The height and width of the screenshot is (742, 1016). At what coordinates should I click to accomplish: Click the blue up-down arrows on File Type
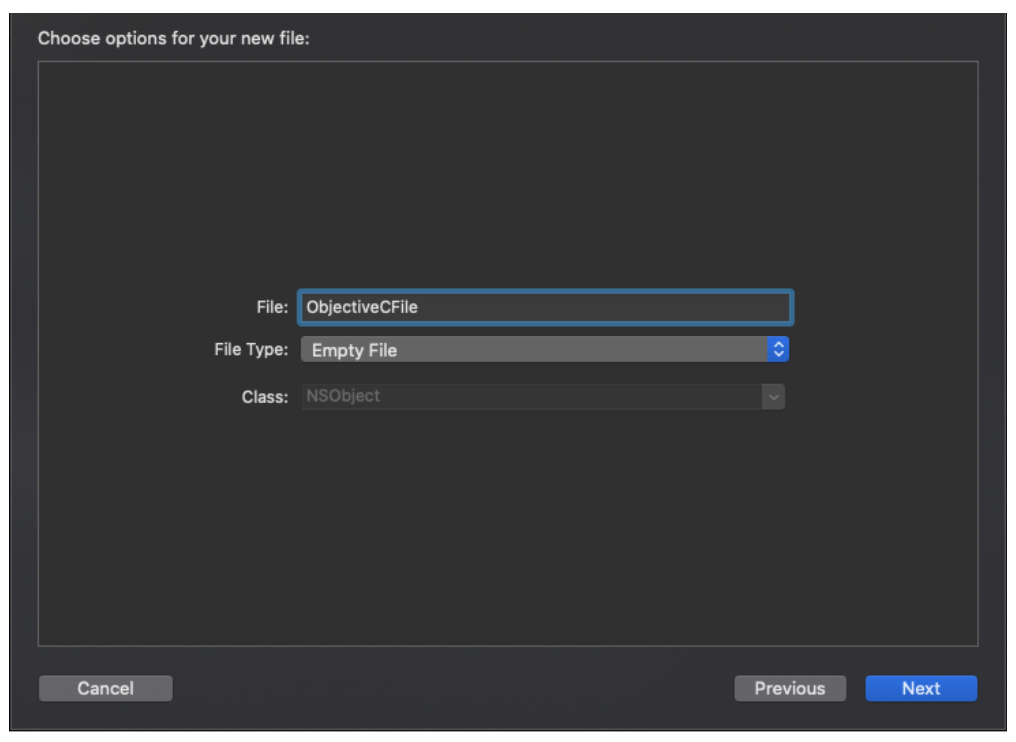tap(778, 350)
